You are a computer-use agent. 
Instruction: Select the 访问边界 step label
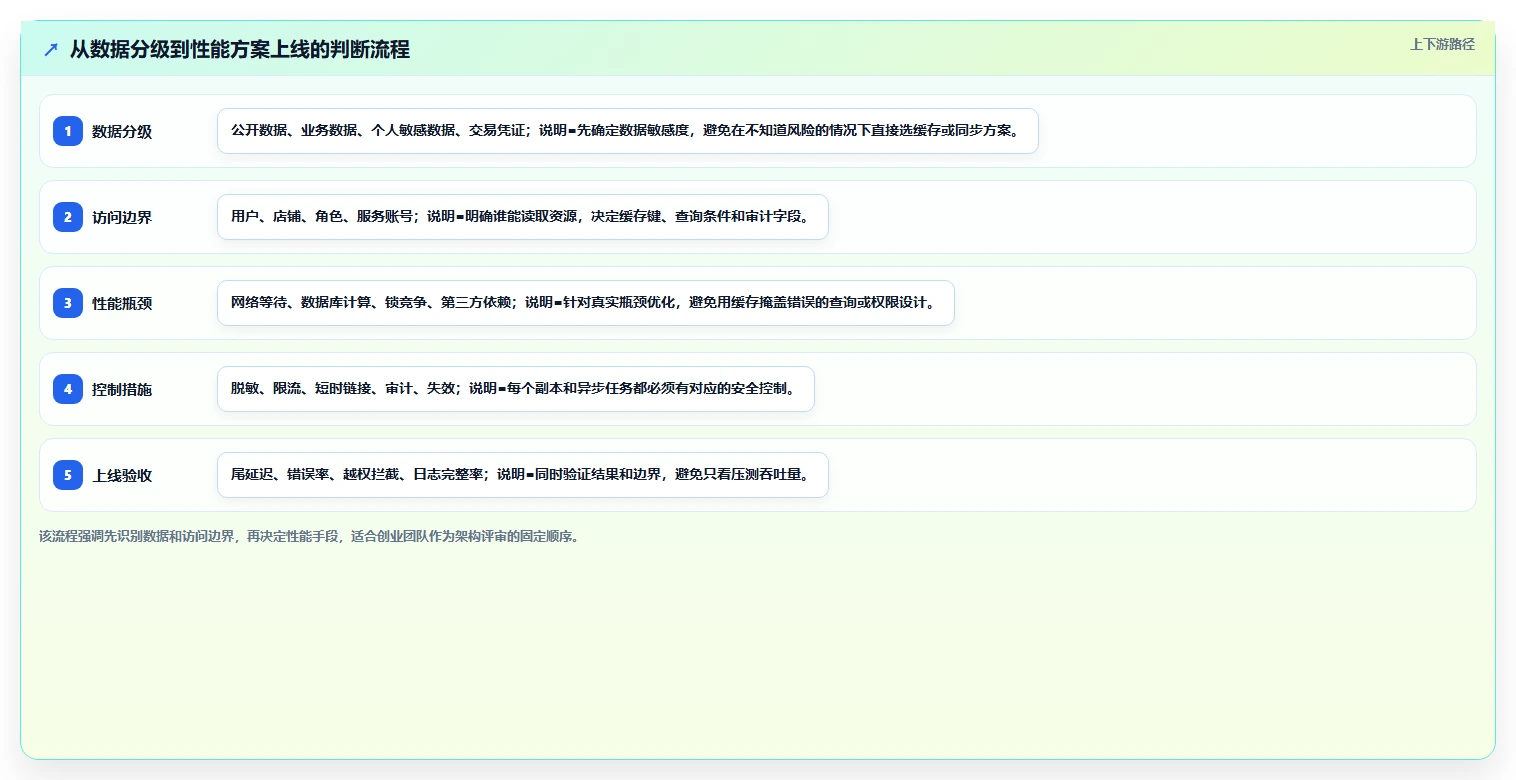tap(122, 217)
